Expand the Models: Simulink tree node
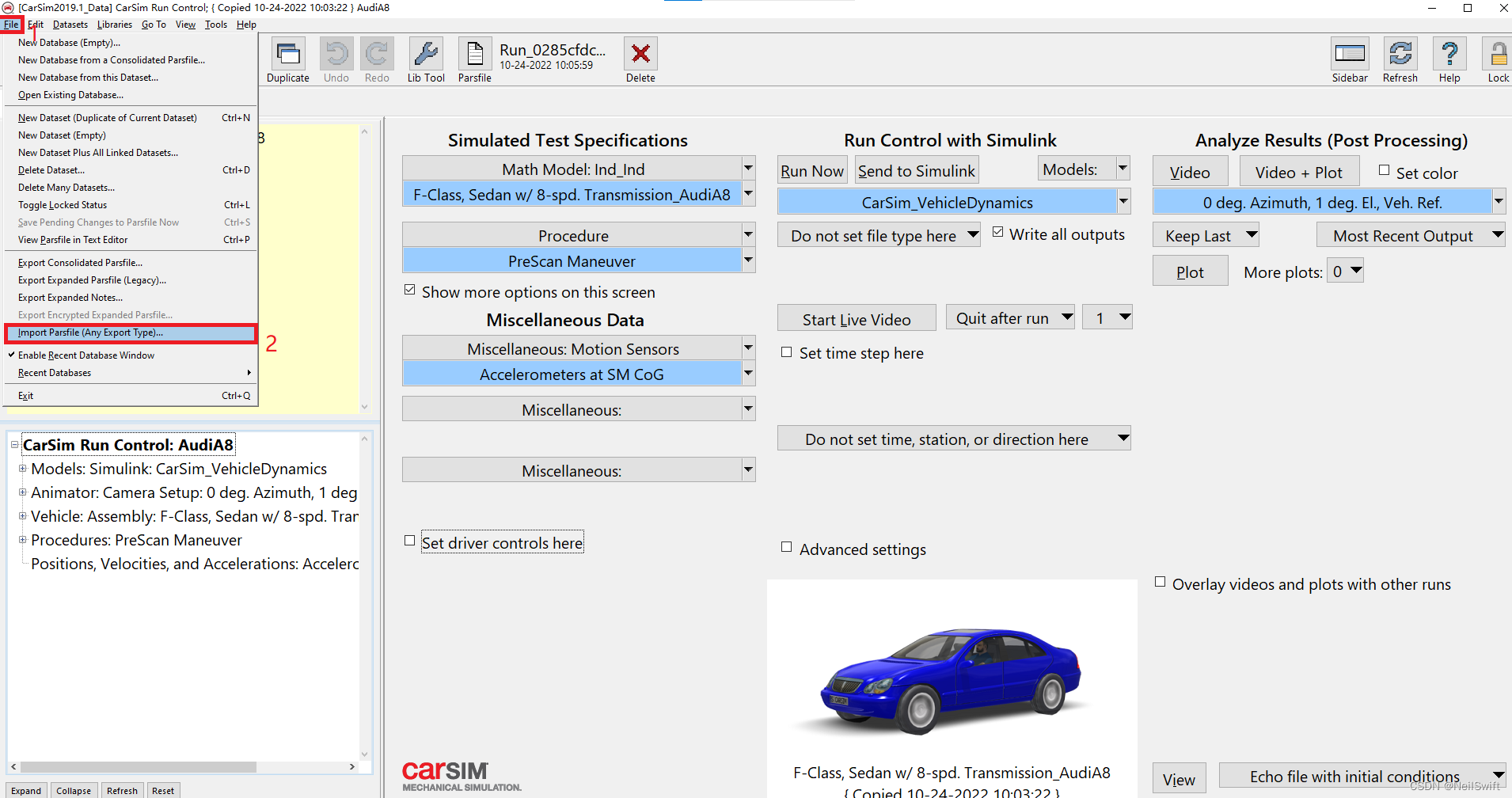This screenshot has width=1512, height=798. (23, 469)
